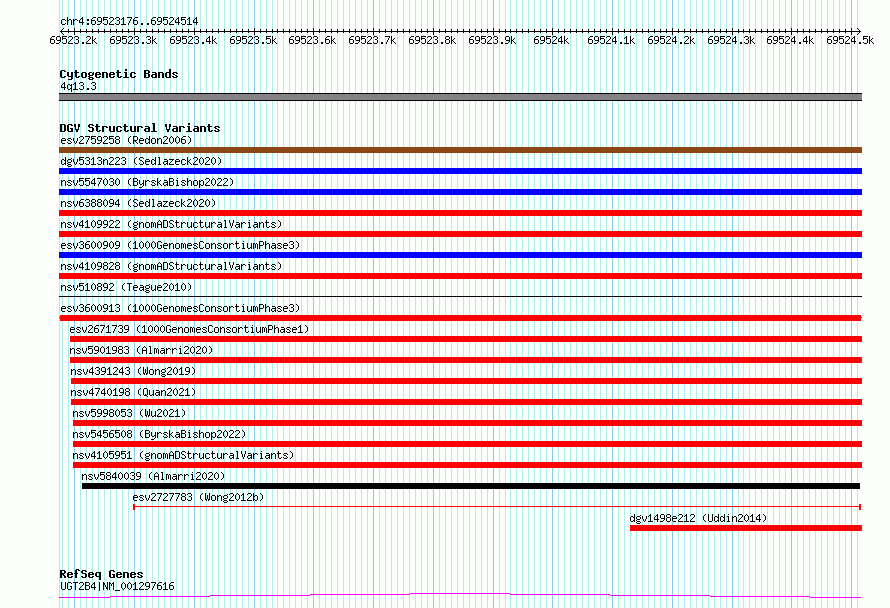Click the RefSeq Genes track title

(x=101, y=574)
